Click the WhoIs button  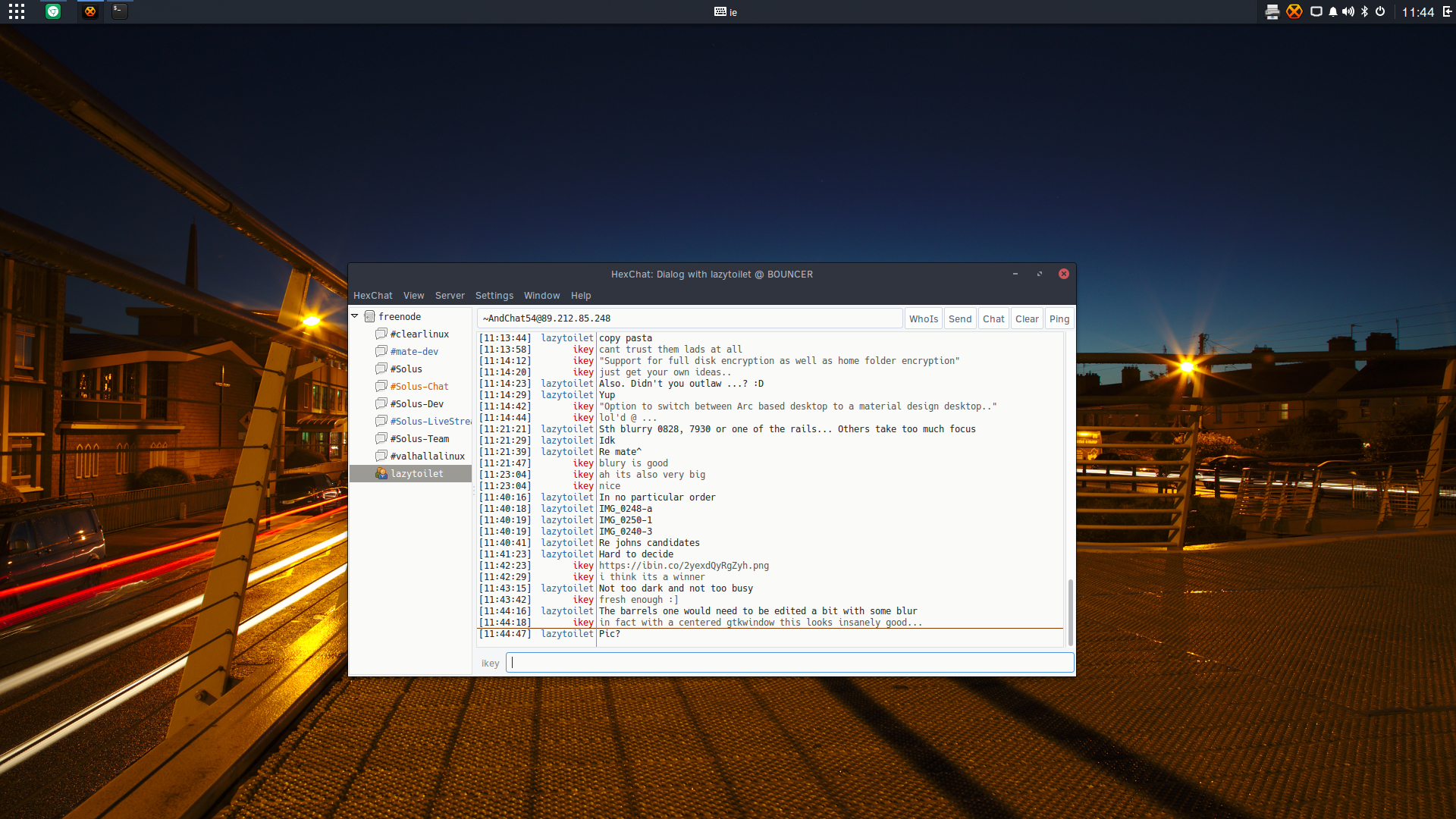coord(924,318)
